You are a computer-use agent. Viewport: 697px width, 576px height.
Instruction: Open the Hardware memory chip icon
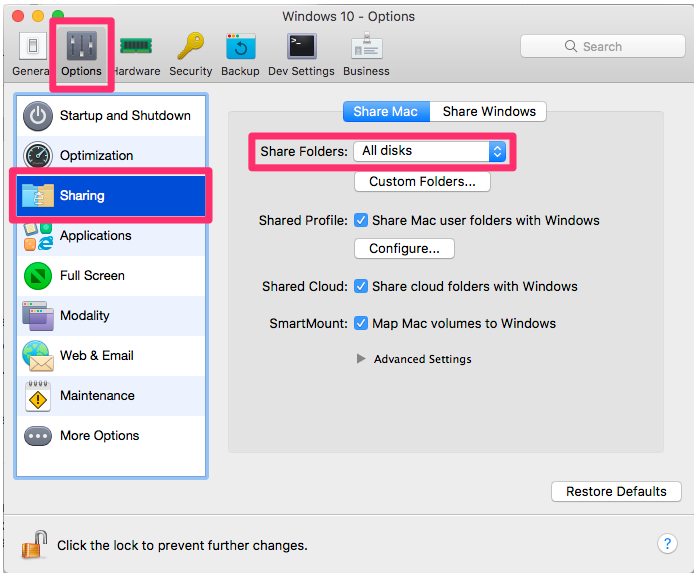click(136, 46)
